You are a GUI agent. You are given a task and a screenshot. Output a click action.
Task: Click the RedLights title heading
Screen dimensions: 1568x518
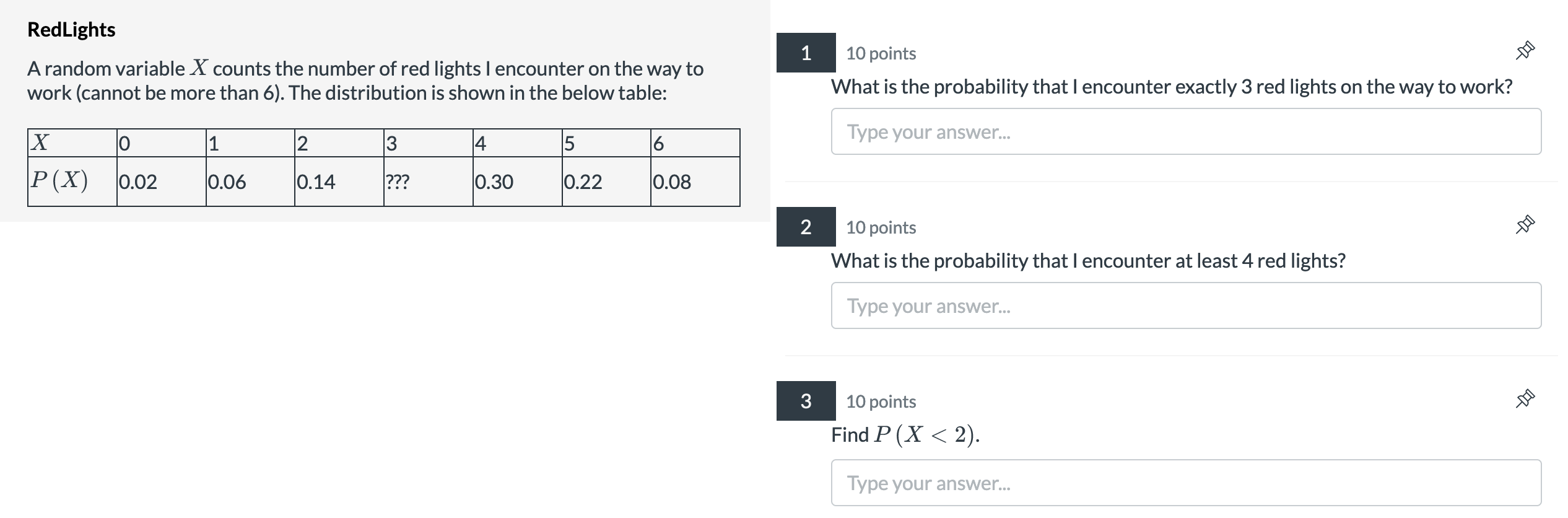(71, 29)
